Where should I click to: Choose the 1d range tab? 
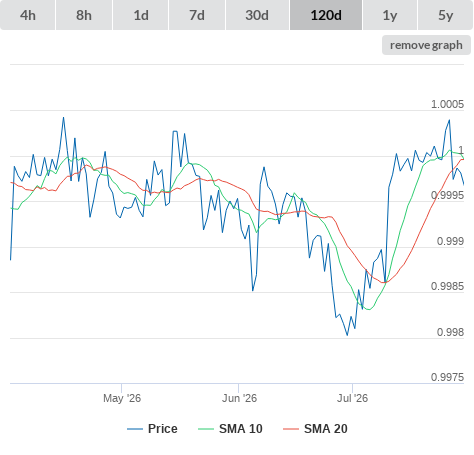pos(141,15)
